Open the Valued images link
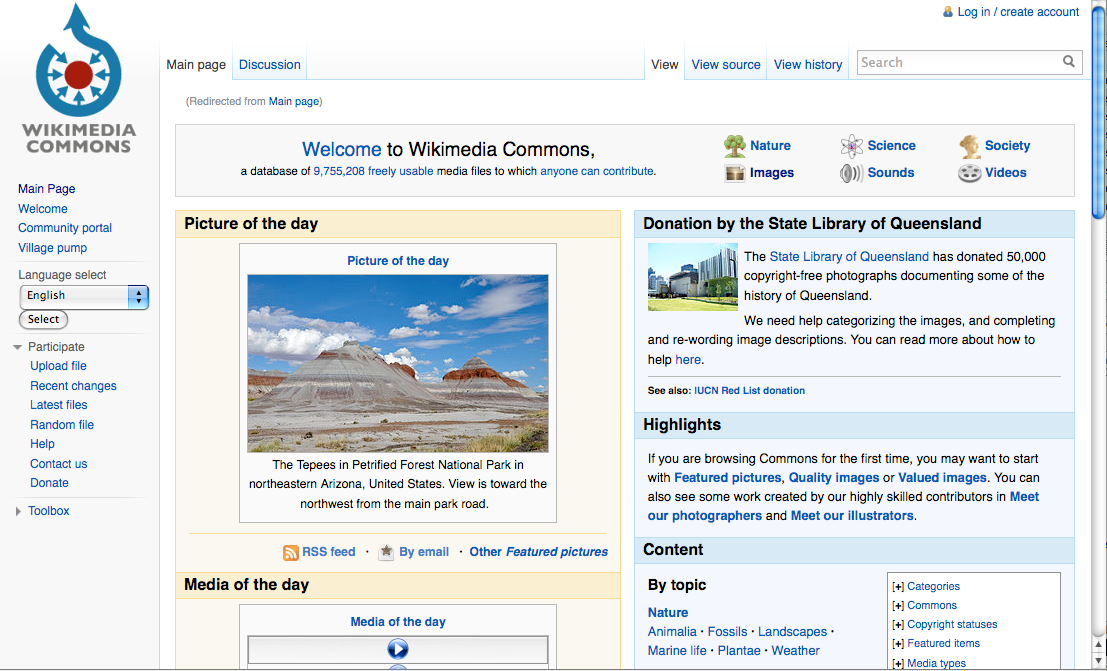Image resolution: width=1107 pixels, height=671 pixels. click(943, 477)
